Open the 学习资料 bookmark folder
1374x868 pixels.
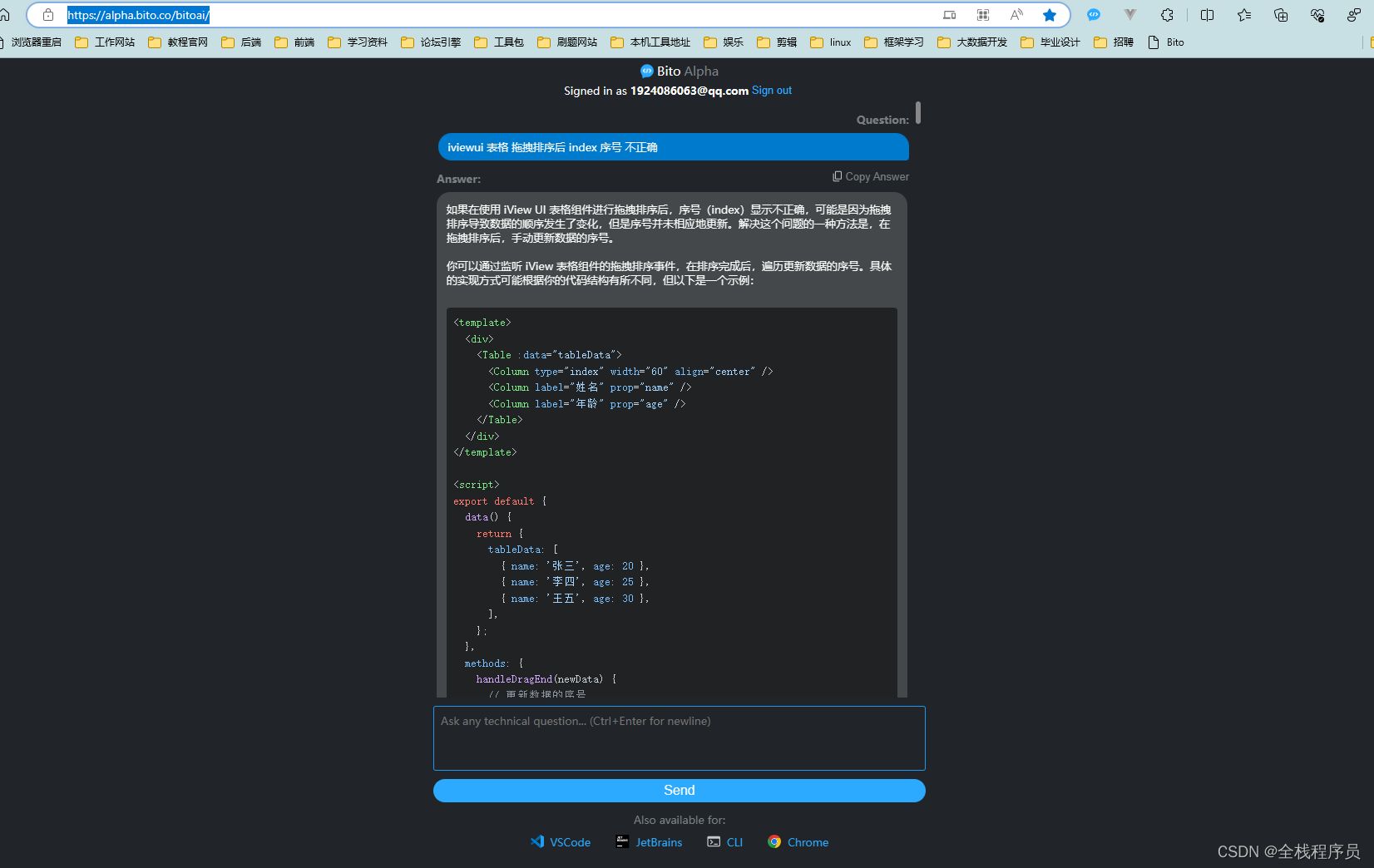click(358, 42)
